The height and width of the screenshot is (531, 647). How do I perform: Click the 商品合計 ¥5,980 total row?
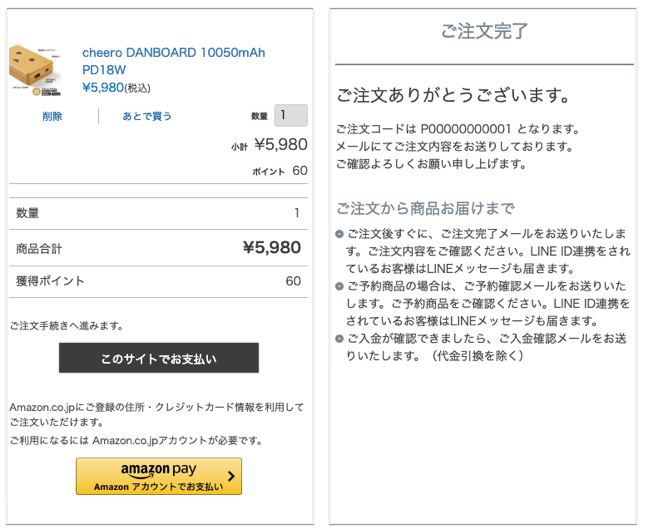tap(158, 248)
